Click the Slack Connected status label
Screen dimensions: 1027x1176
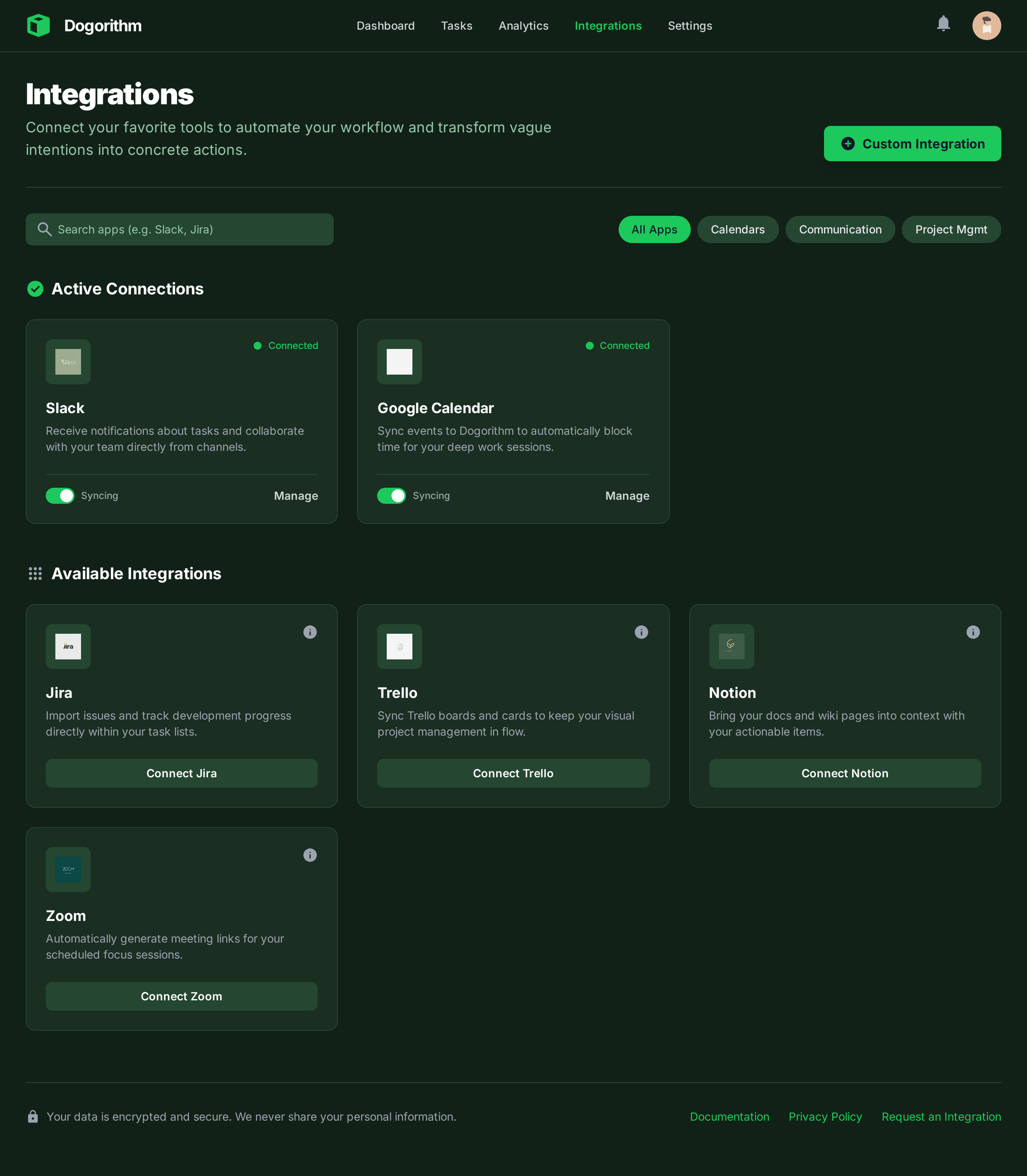coord(286,346)
